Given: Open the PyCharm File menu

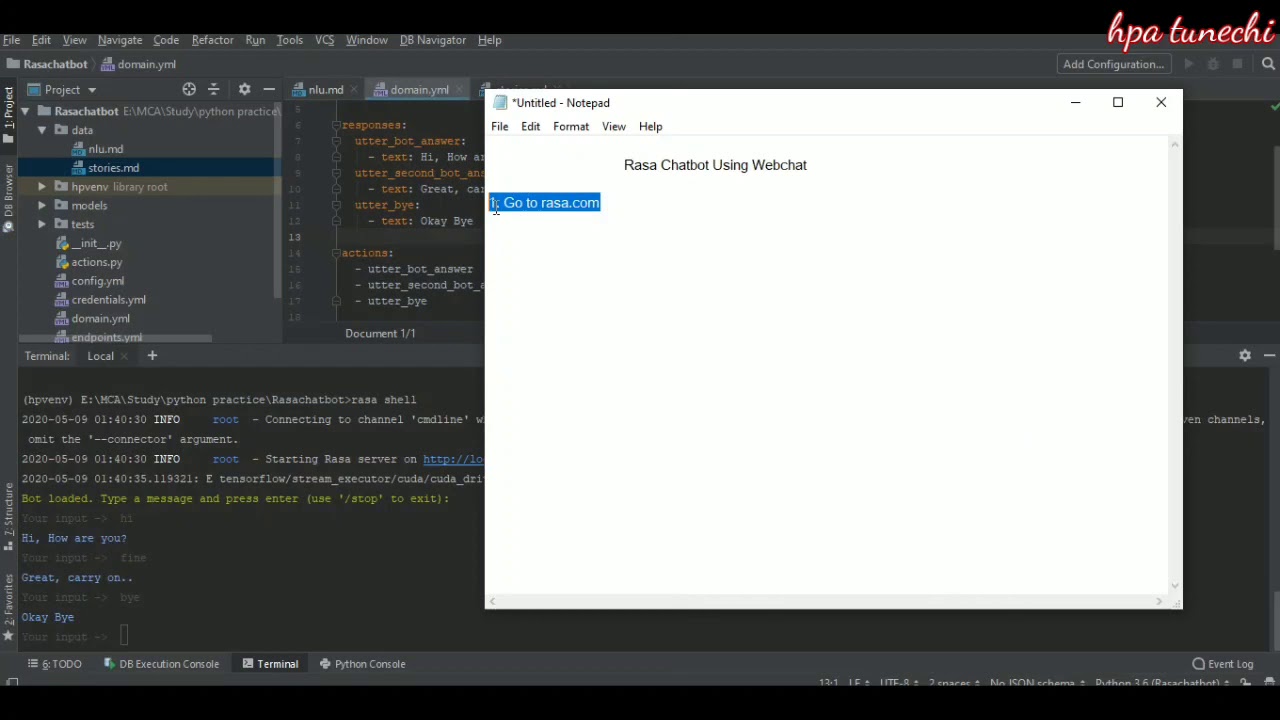Looking at the screenshot, I should tap(12, 40).
